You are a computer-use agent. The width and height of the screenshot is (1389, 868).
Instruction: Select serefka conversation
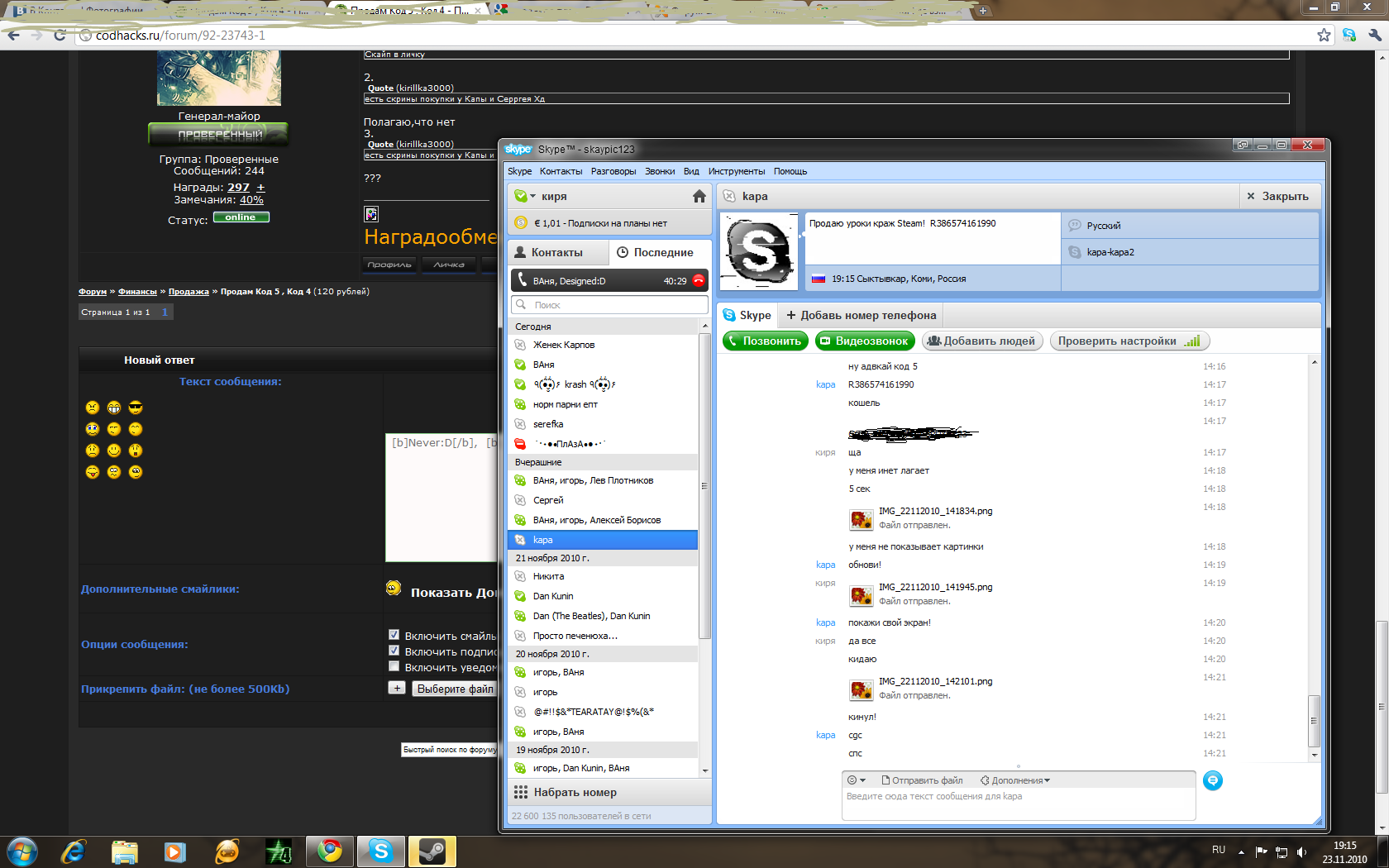pyautogui.click(x=604, y=424)
